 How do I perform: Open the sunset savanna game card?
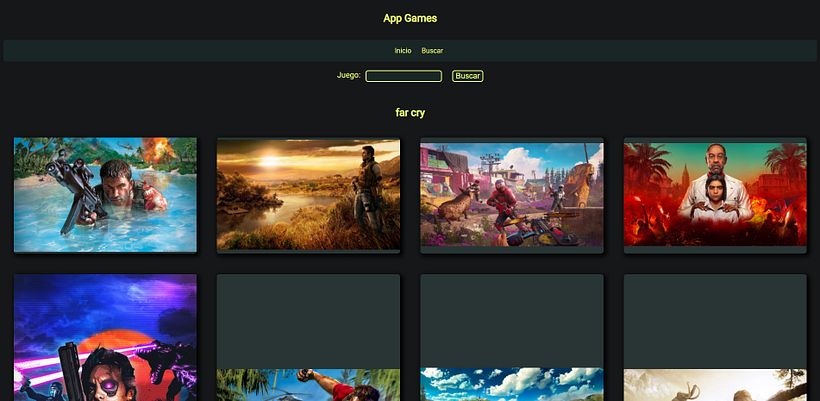coord(309,195)
